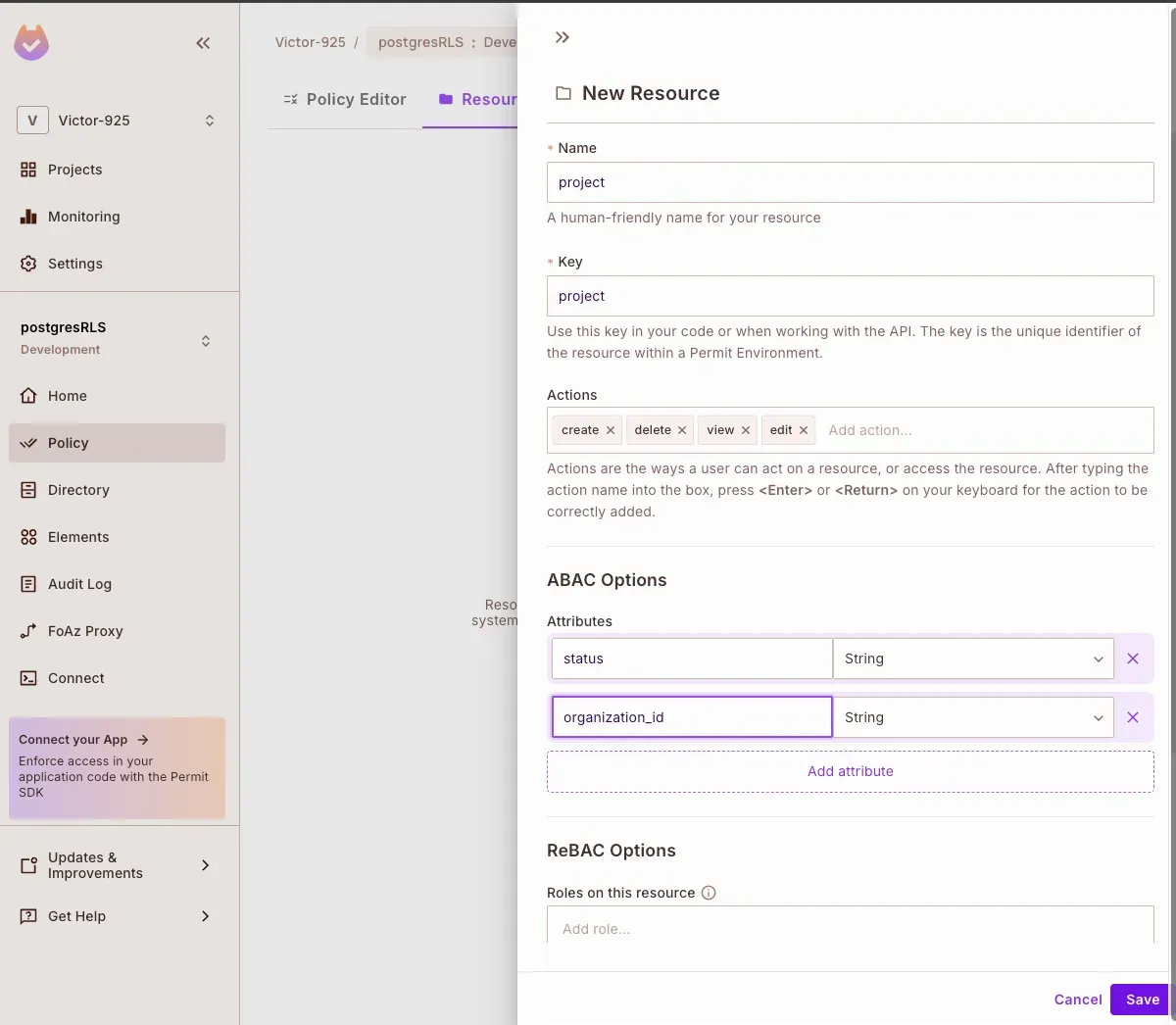Viewport: 1176px width, 1025px height.
Task: Cancel the new resource creation
Action: [x=1077, y=1000]
